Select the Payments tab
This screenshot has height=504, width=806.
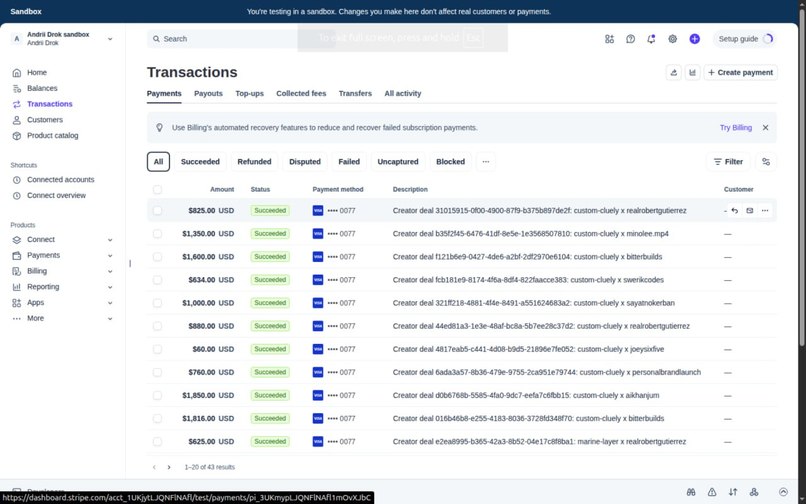tap(164, 94)
